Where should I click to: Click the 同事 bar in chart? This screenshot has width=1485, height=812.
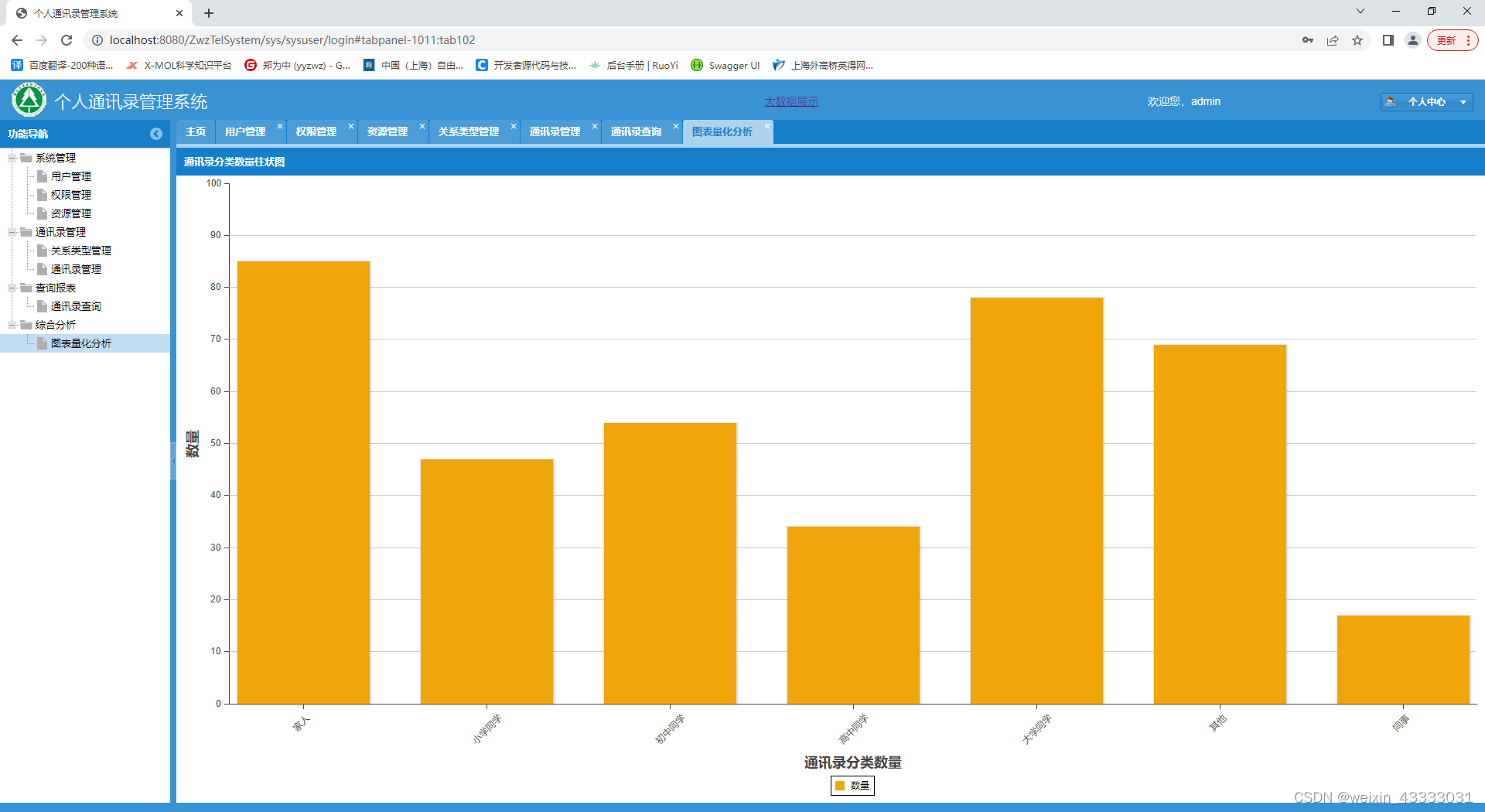click(x=1403, y=660)
